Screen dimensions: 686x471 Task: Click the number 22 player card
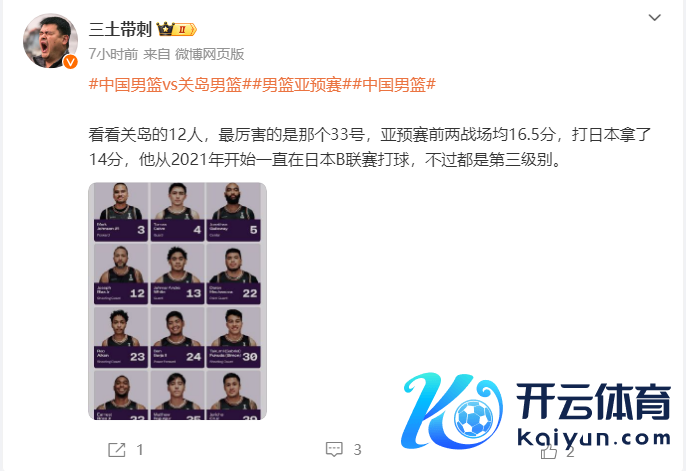click(233, 275)
